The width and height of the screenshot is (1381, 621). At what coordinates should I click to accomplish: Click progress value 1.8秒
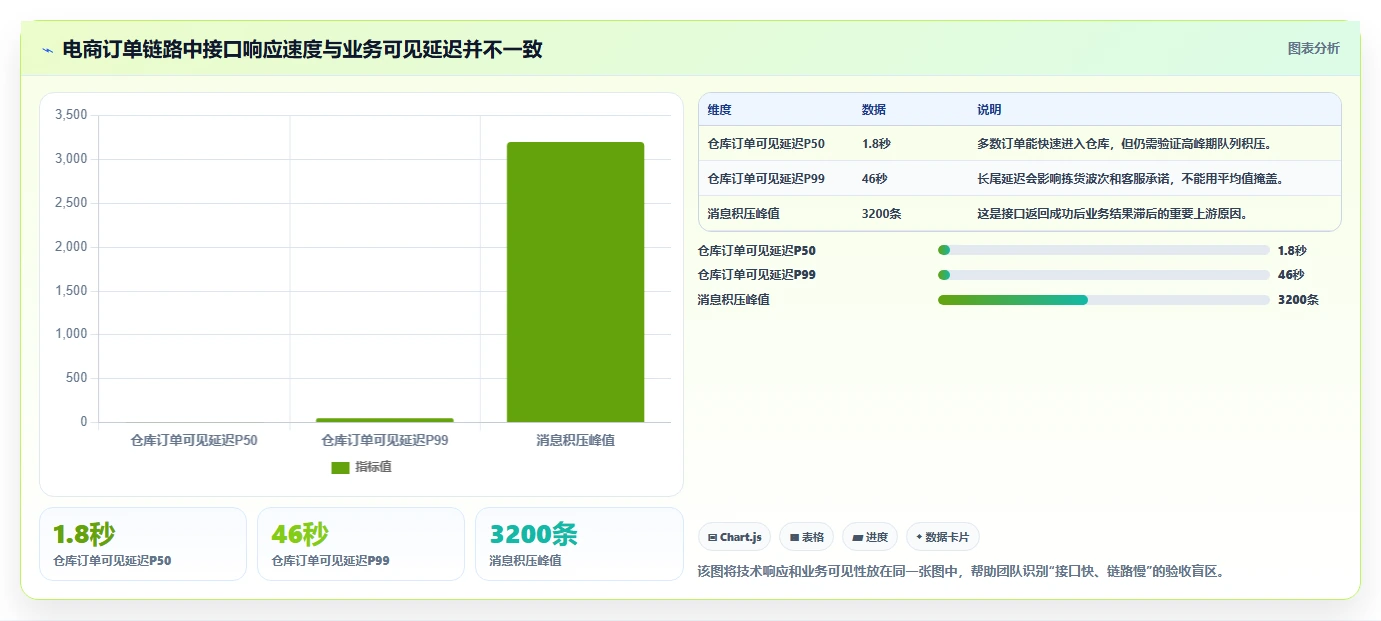[x=1292, y=251]
